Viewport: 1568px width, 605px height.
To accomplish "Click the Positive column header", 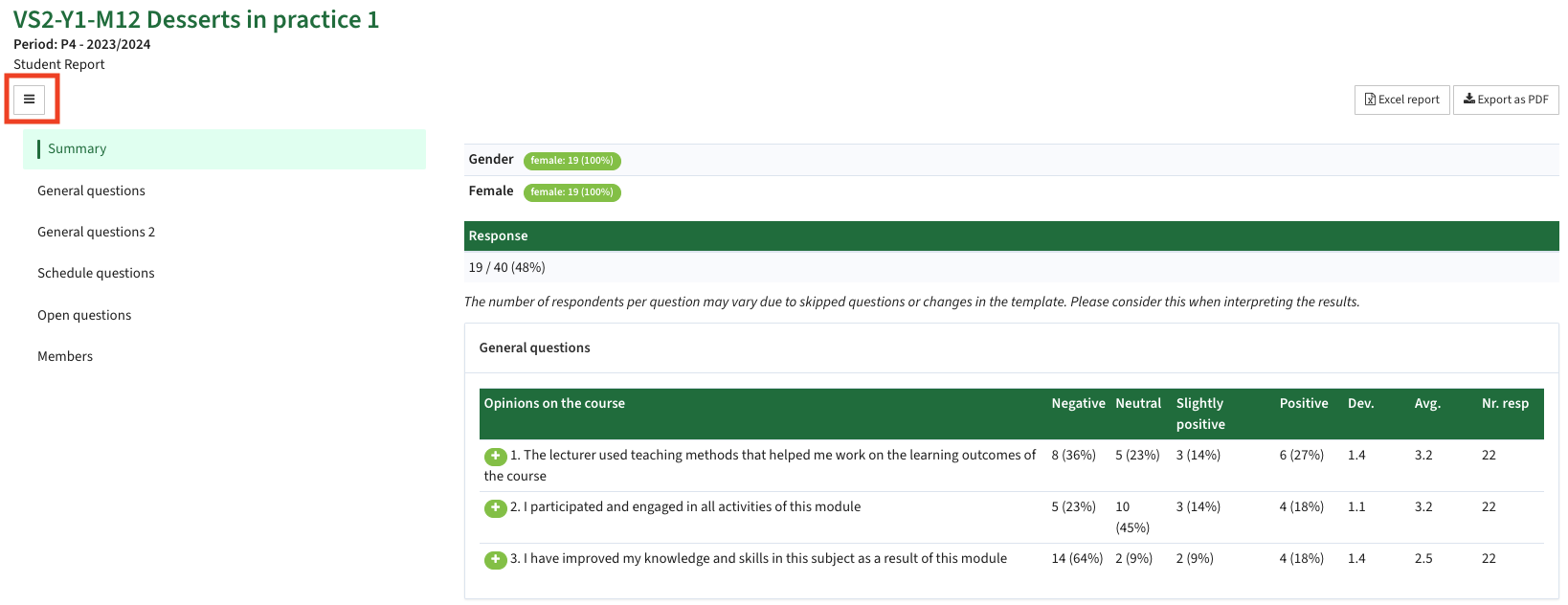I will coord(1304,403).
